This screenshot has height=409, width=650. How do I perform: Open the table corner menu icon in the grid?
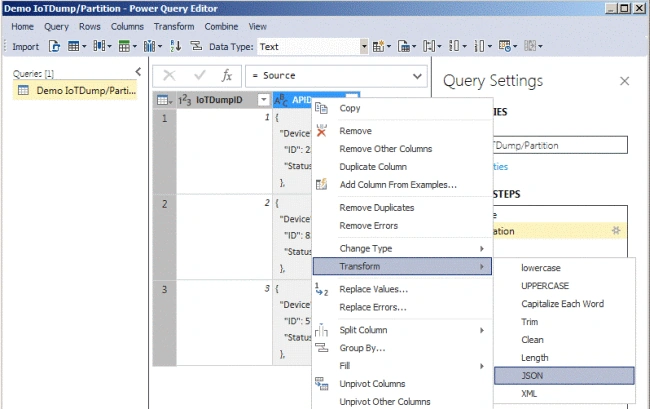[164, 100]
